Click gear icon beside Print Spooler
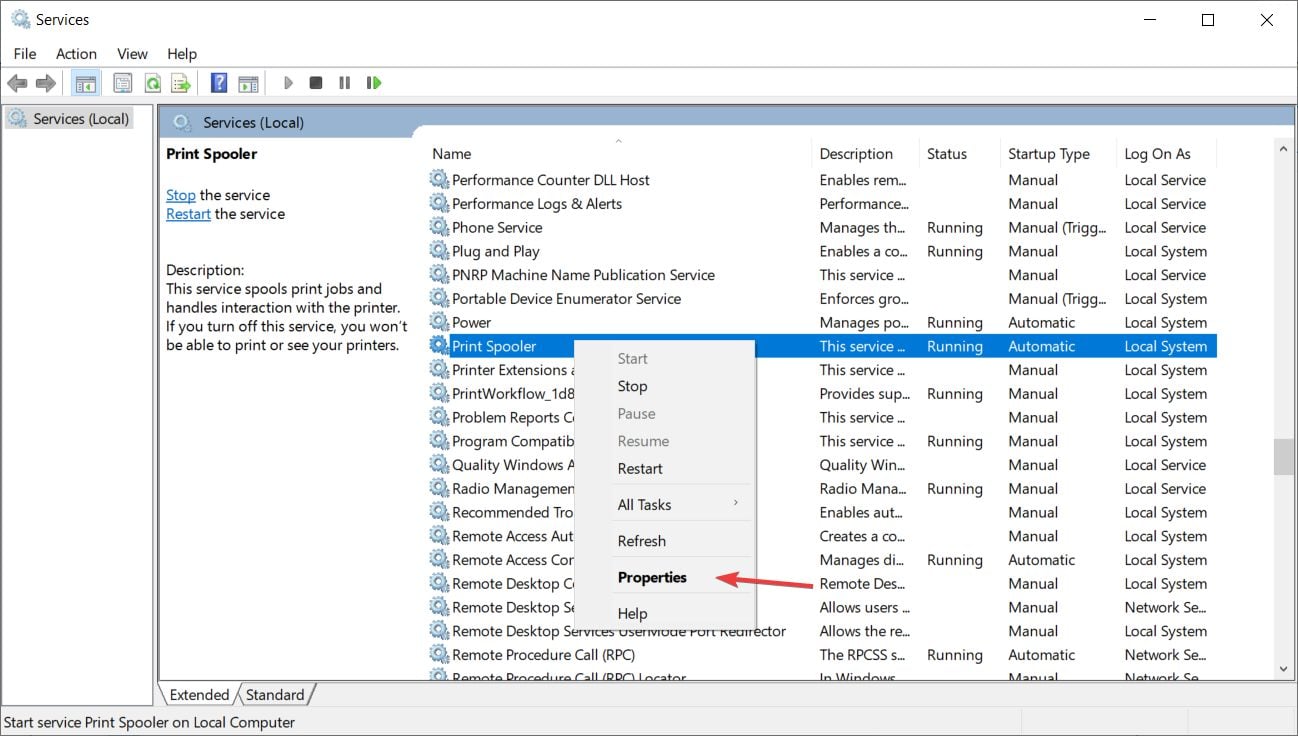The height and width of the screenshot is (736, 1298). coord(439,346)
